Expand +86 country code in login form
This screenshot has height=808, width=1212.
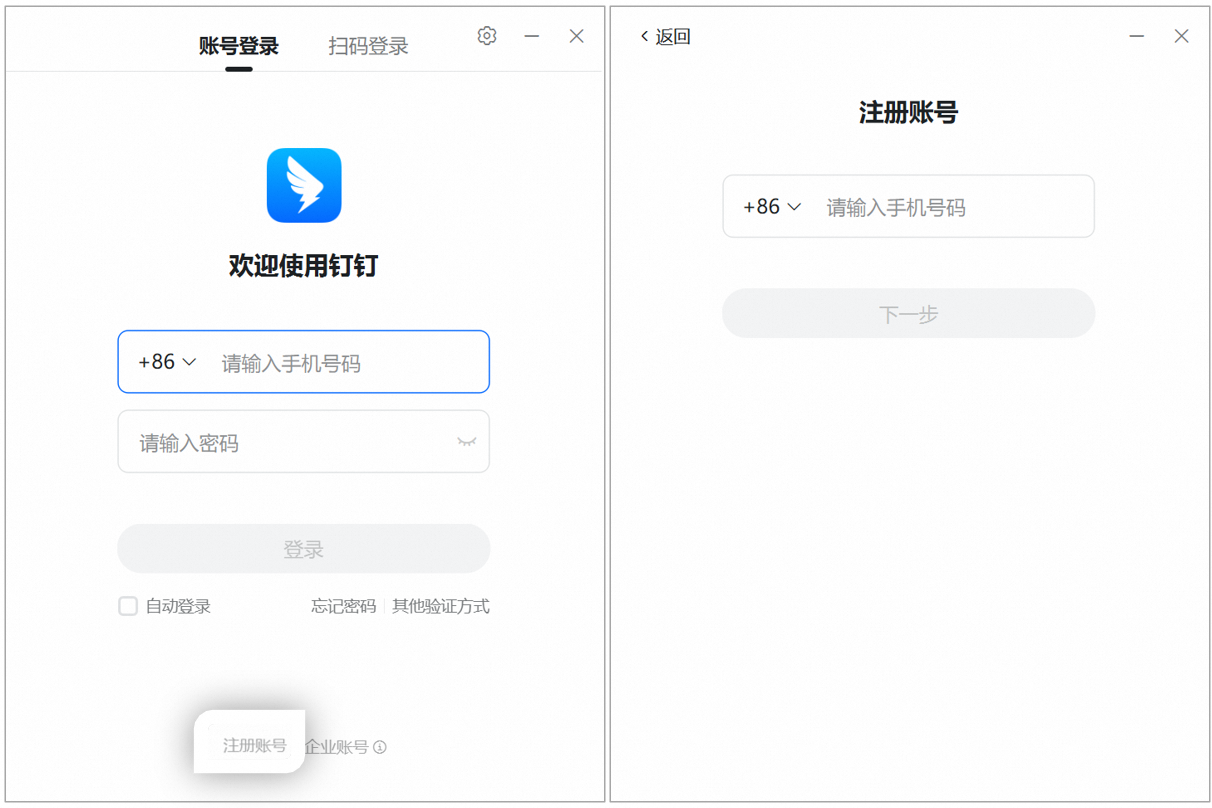point(167,362)
